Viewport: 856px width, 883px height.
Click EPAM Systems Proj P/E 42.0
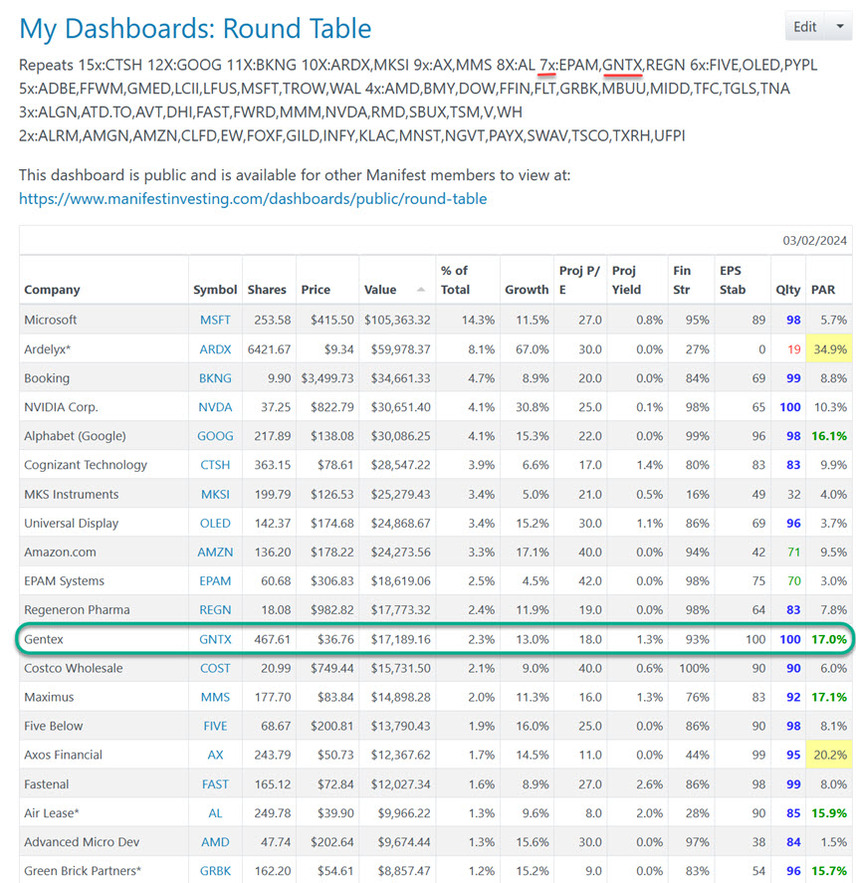click(x=590, y=581)
